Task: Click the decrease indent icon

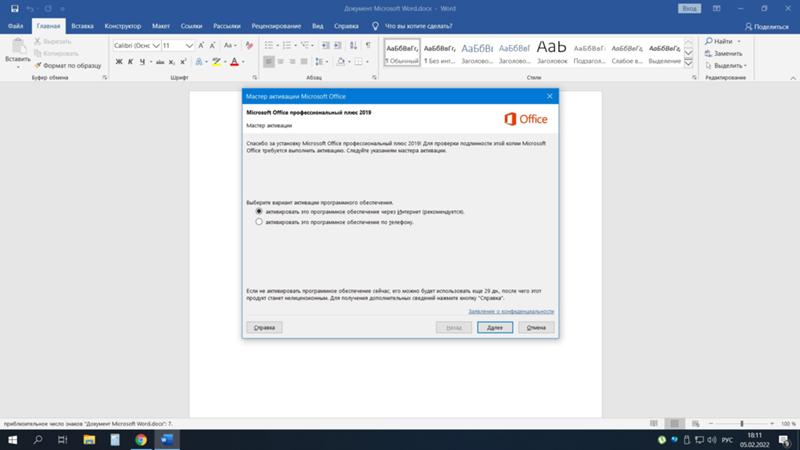Action: (326, 45)
